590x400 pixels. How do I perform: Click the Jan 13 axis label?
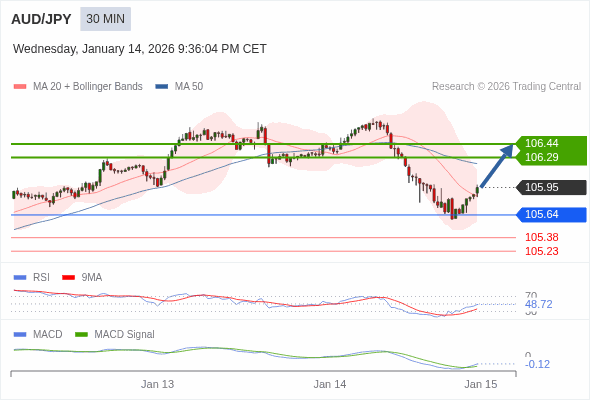pos(157,384)
